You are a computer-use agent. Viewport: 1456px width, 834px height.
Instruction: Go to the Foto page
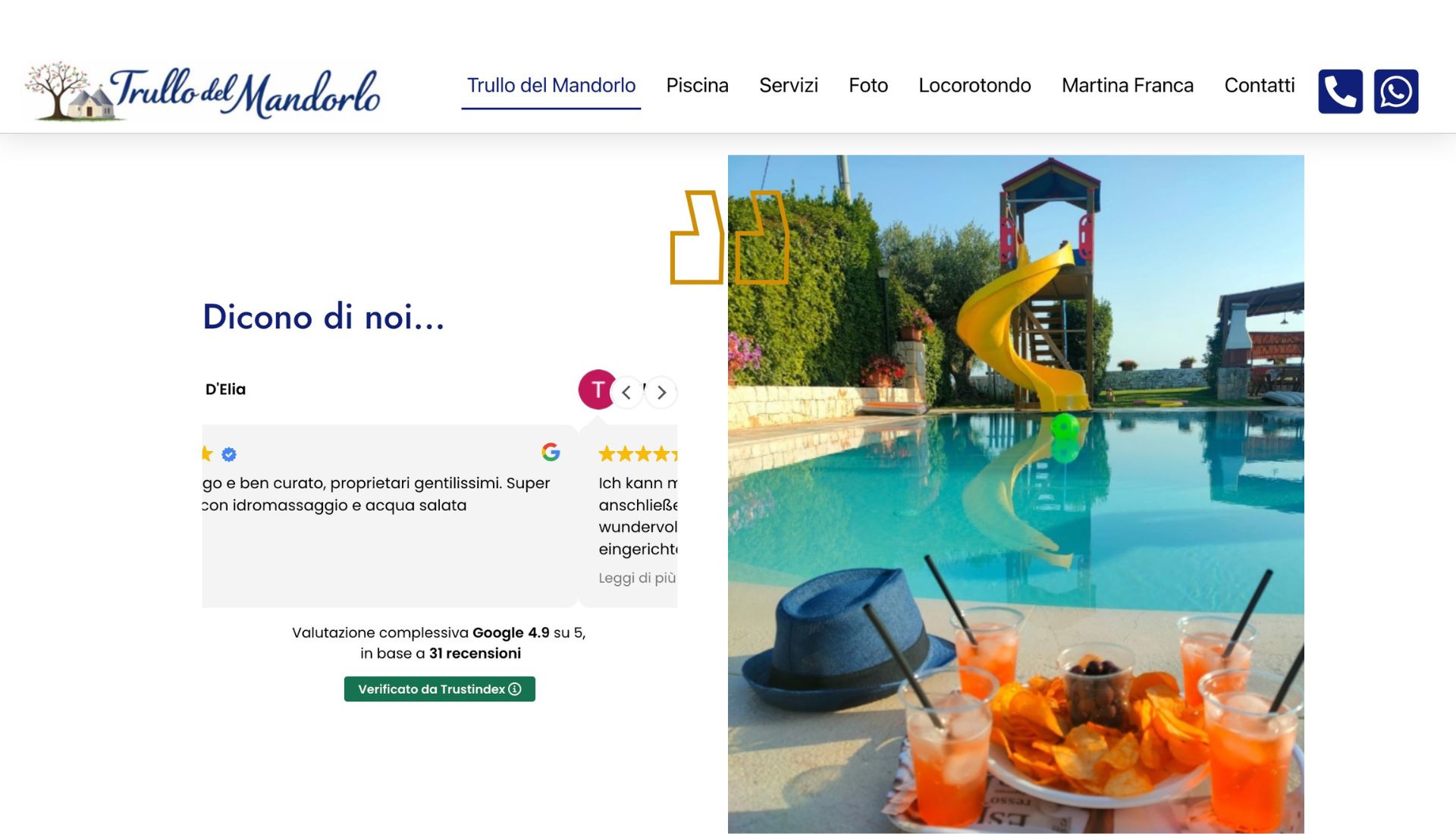click(x=868, y=86)
